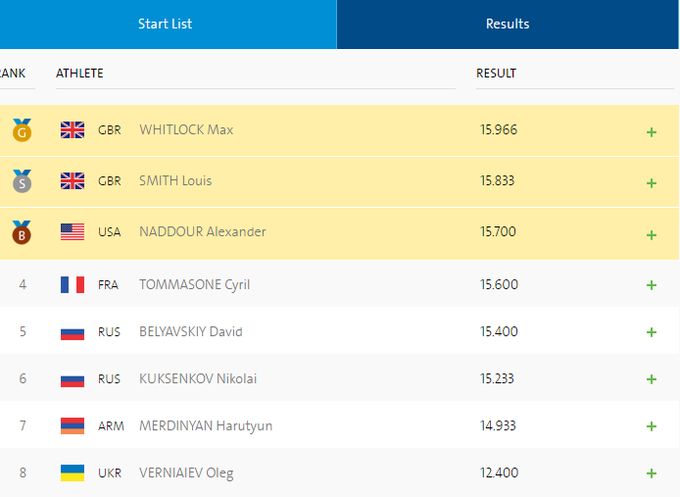Viewport: 680px width, 497px height.
Task: Click the Ukrainian flag icon
Action: (x=73, y=473)
